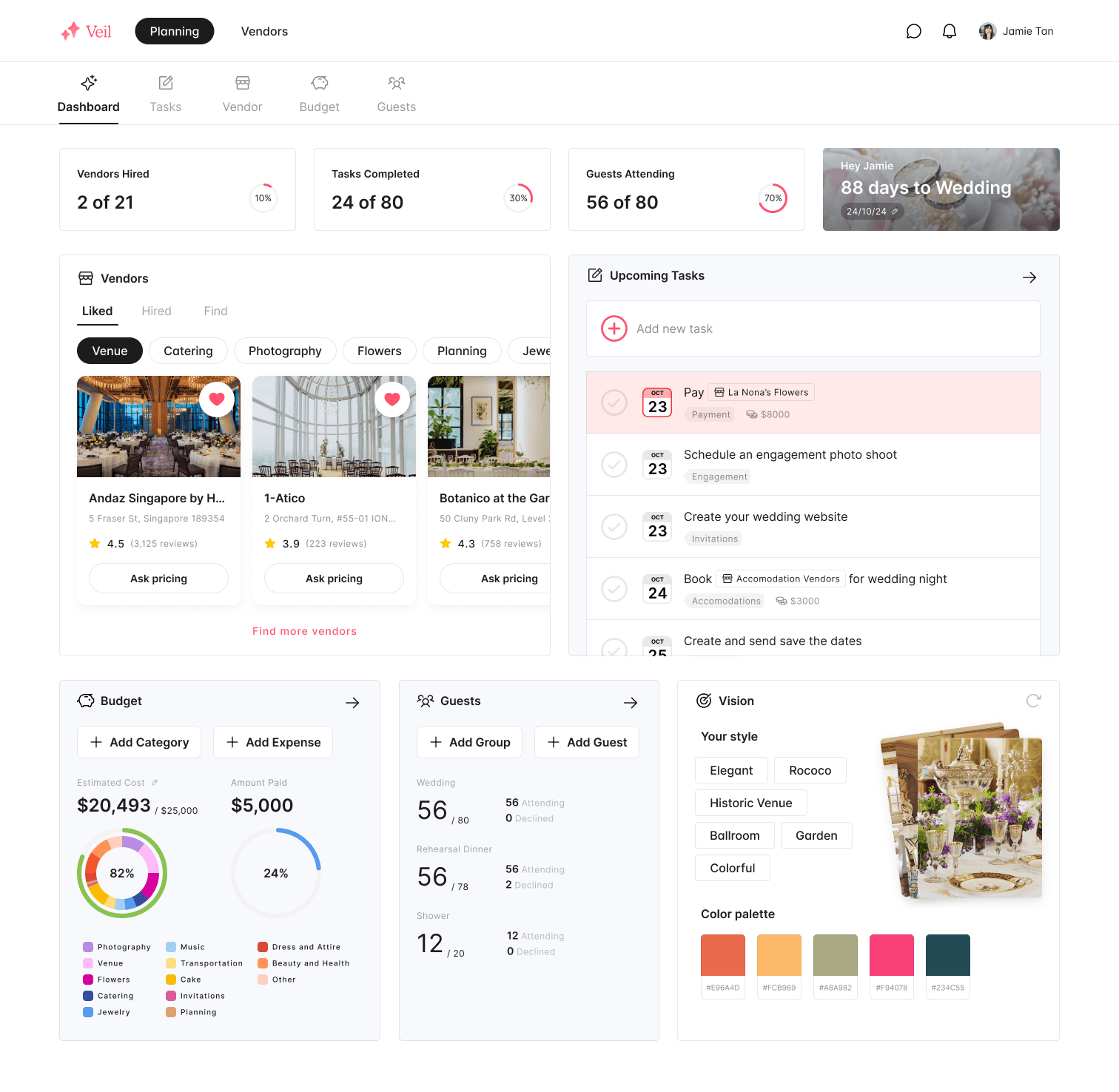
Task: Edit the Estimated Cost pencil icon
Action: (155, 783)
